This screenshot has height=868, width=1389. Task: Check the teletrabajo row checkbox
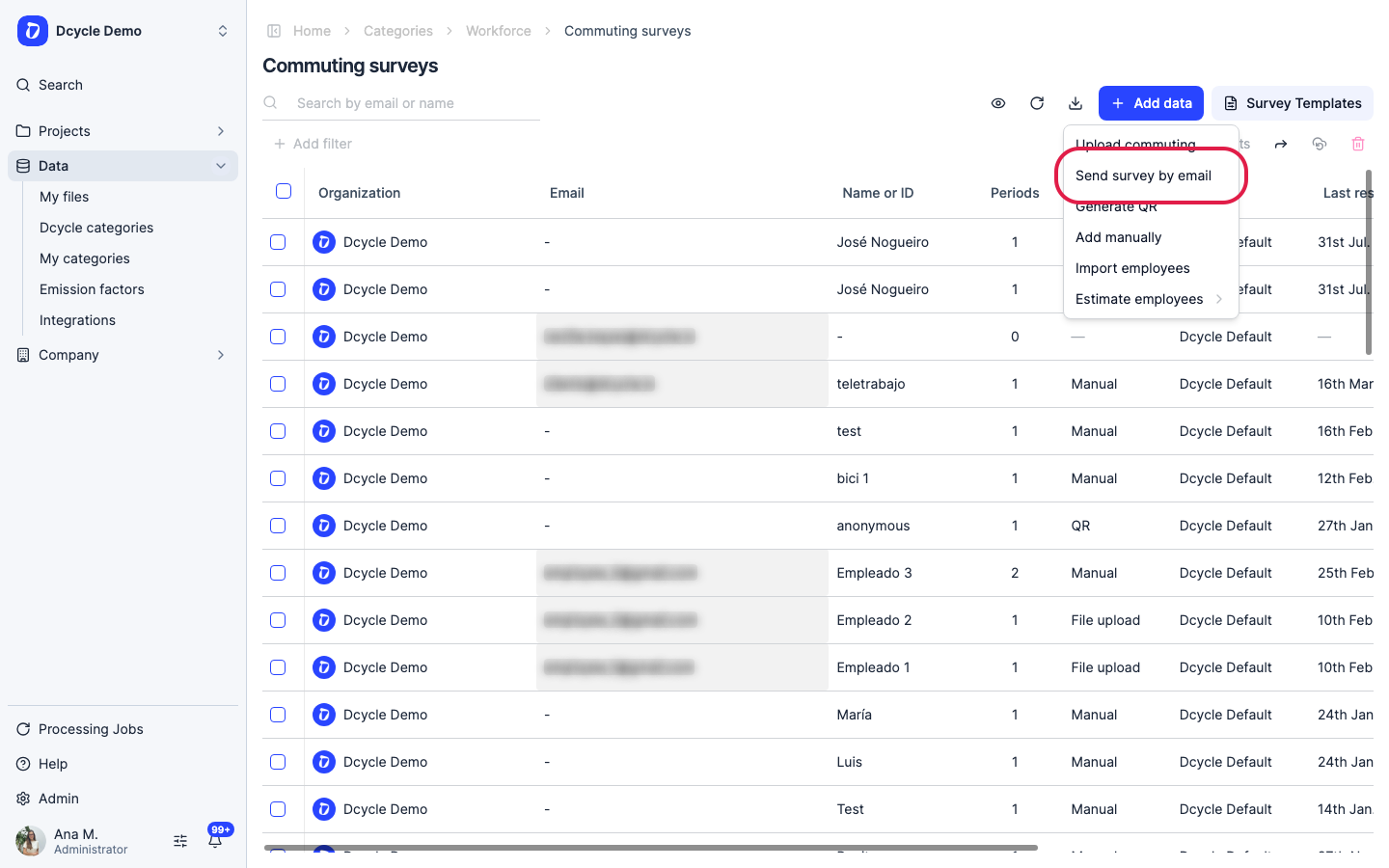[x=278, y=384]
